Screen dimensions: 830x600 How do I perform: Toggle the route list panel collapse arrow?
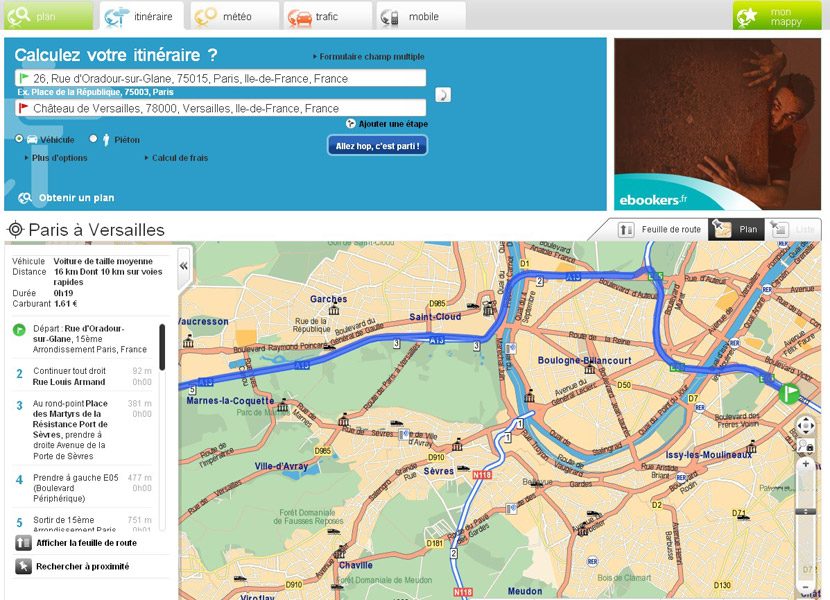[184, 267]
